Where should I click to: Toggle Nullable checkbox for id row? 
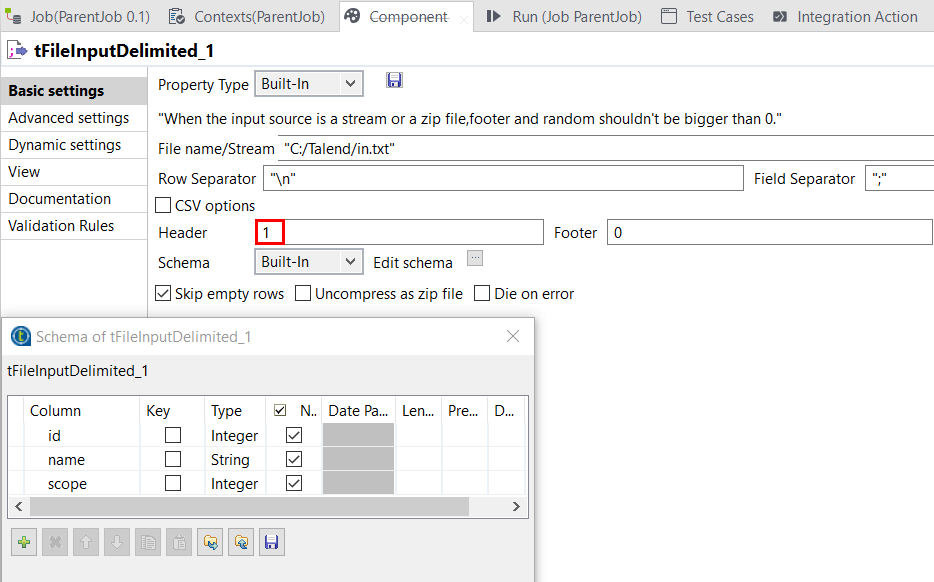(294, 435)
